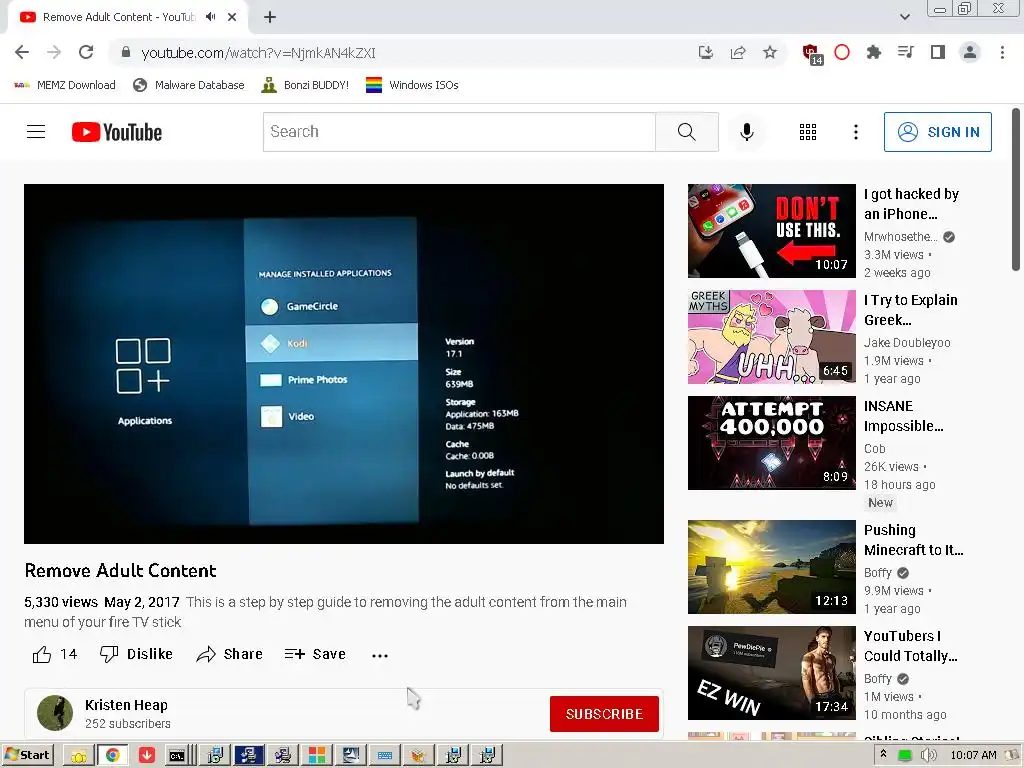Open the Malware Database bookmark
Screen dimensions: 1024x768
point(188,85)
